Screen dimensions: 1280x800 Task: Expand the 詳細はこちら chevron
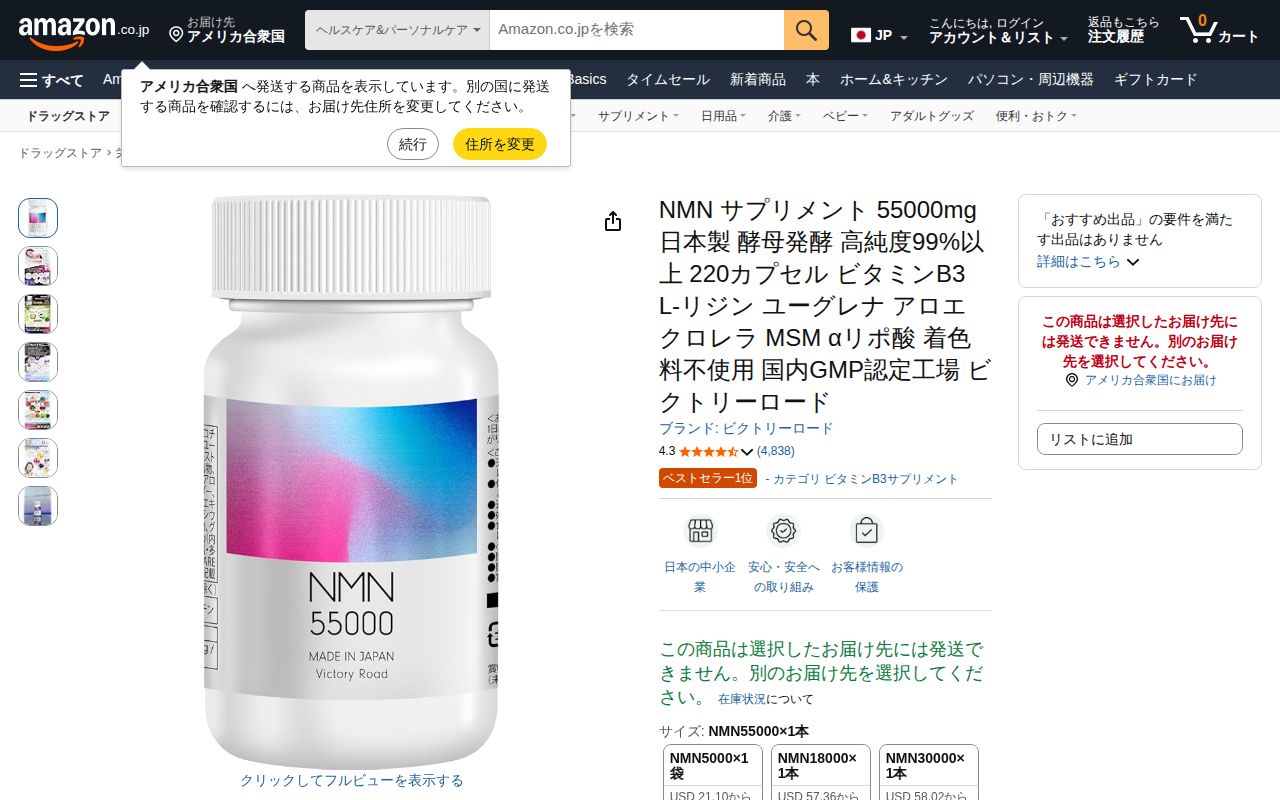[1133, 262]
